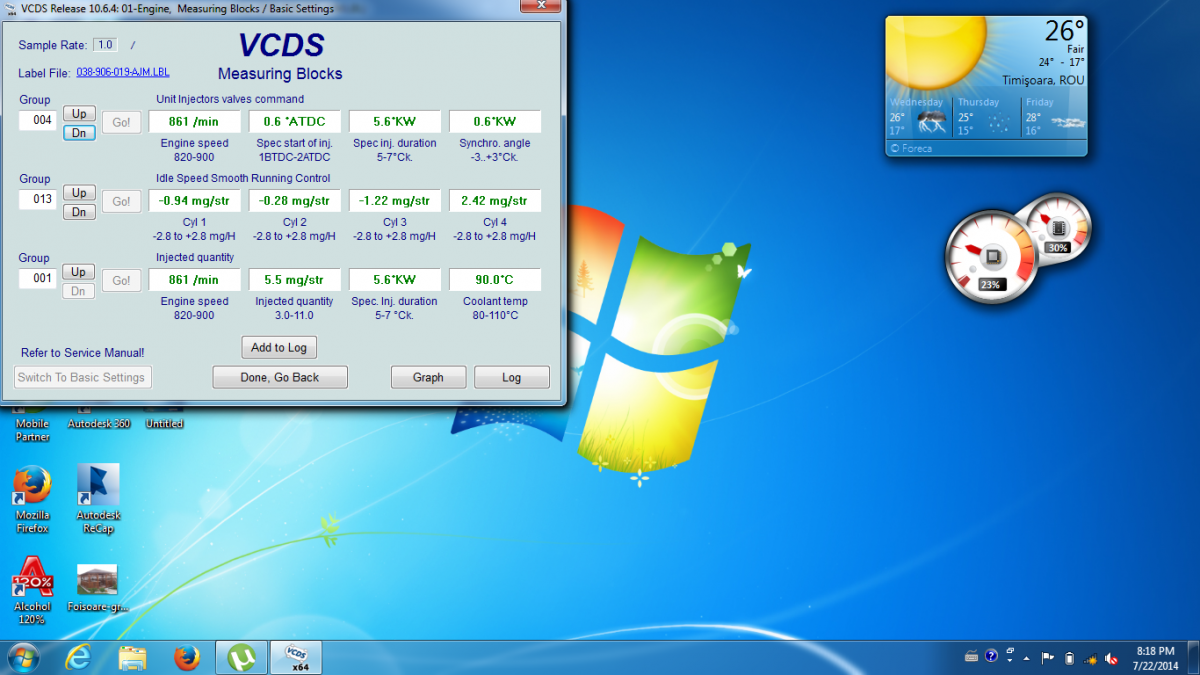This screenshot has height=675, width=1200.
Task: Click the group number field 001
Action: coord(38,279)
